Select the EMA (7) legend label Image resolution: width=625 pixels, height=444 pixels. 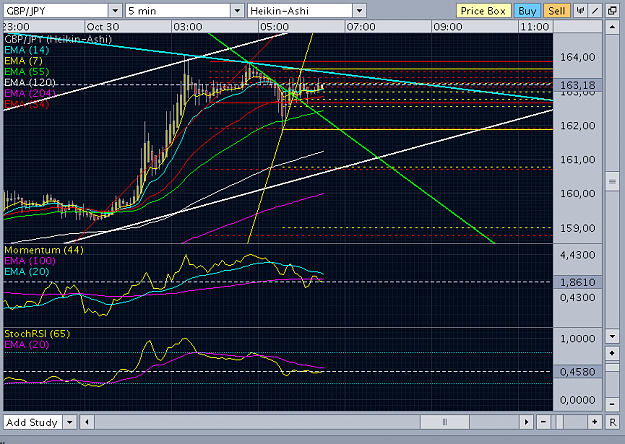click(23, 61)
